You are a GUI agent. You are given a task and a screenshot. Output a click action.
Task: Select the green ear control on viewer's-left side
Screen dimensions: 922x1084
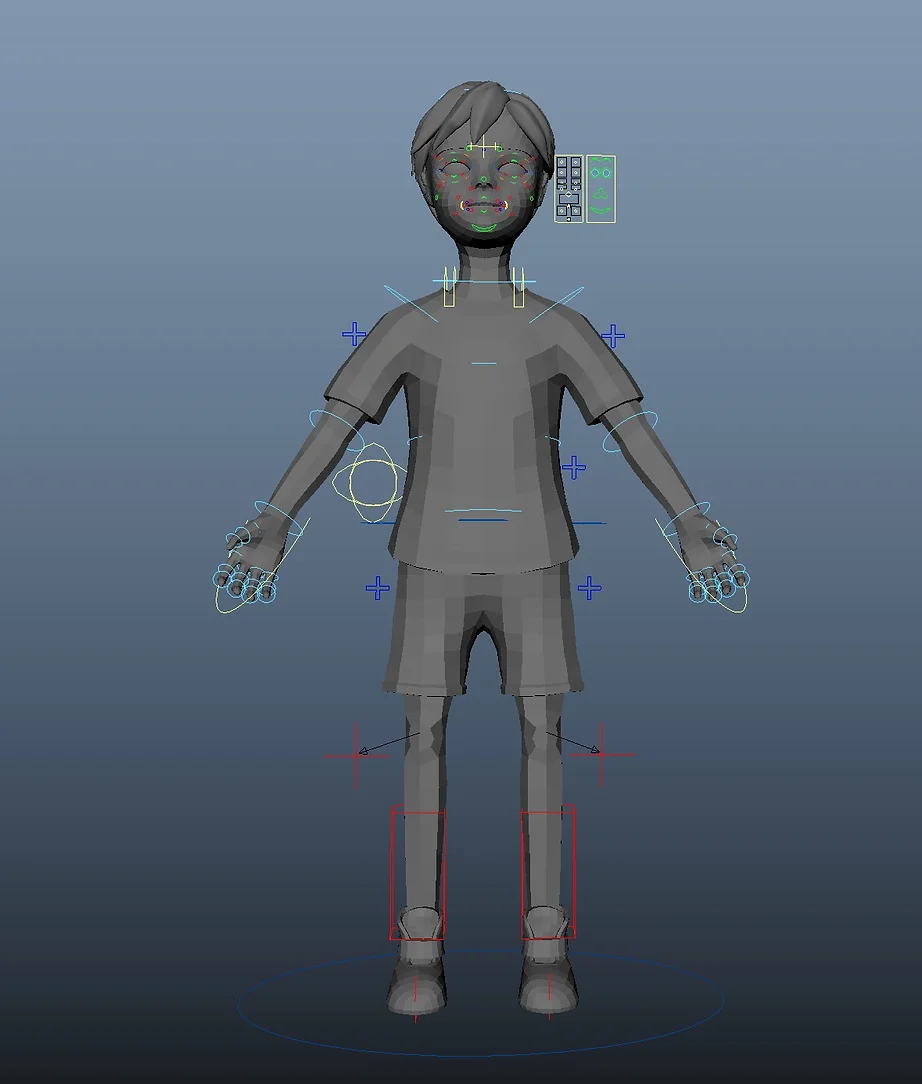pyautogui.click(x=438, y=199)
